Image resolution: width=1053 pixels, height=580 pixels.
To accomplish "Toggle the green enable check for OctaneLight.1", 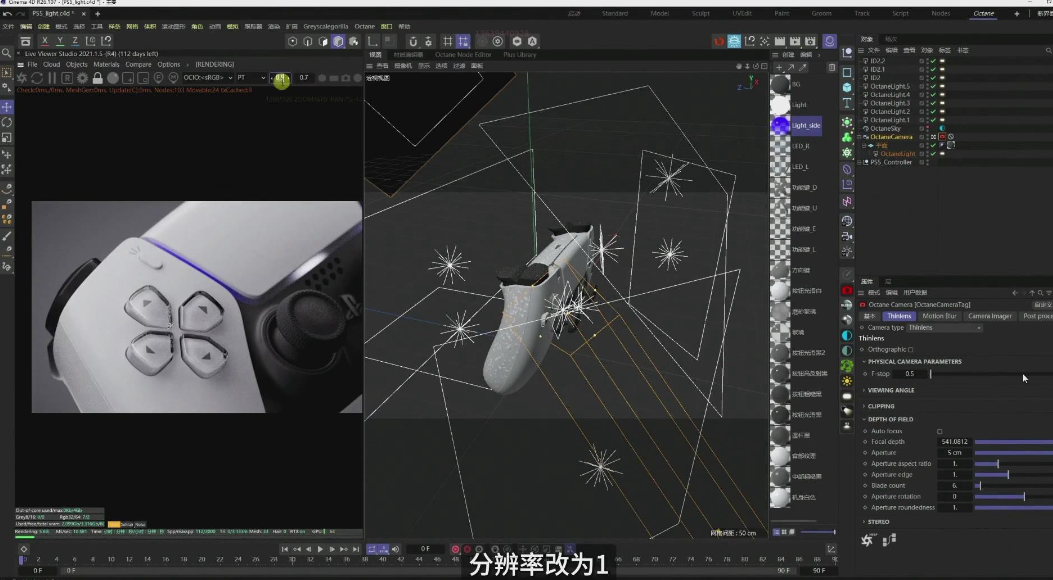I will click(933, 120).
